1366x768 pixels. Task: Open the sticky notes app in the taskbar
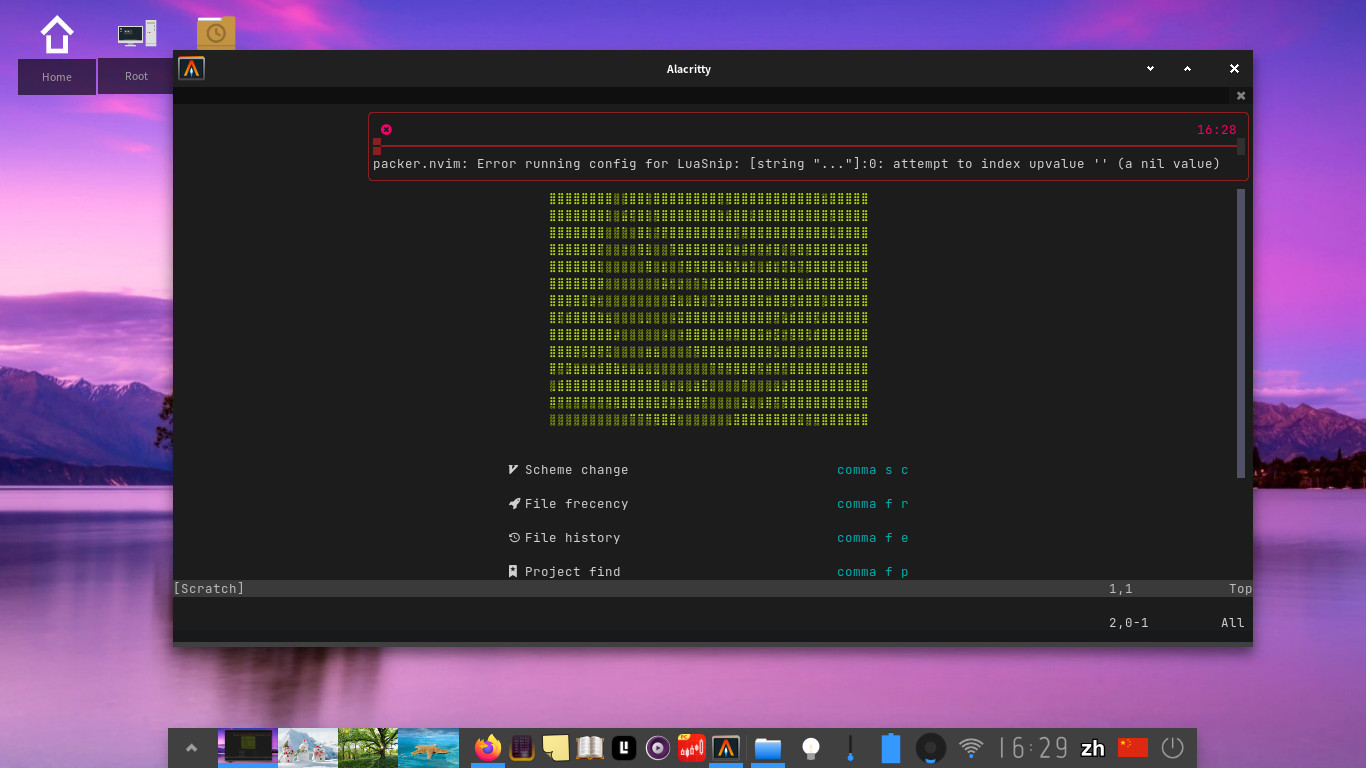click(555, 747)
